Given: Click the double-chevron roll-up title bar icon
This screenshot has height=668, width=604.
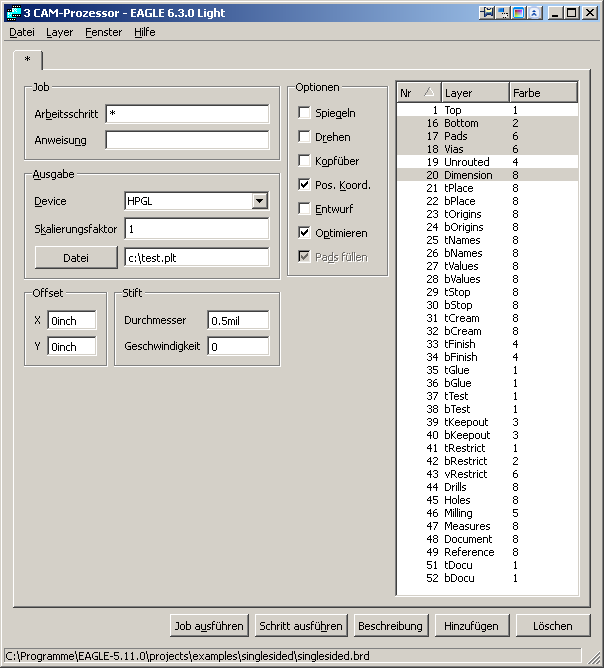Looking at the screenshot, I should pyautogui.click(x=534, y=13).
